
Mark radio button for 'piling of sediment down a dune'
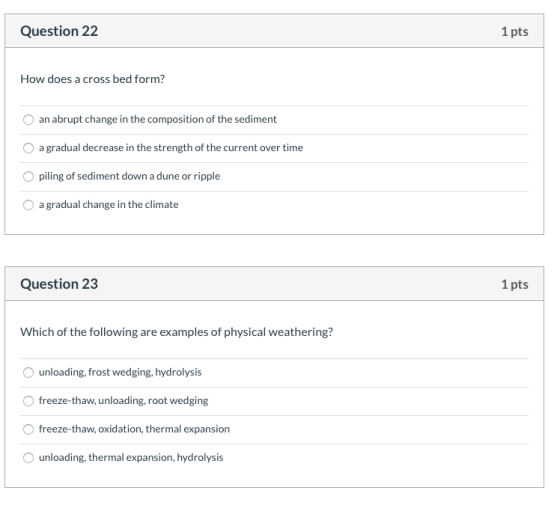[x=28, y=176]
